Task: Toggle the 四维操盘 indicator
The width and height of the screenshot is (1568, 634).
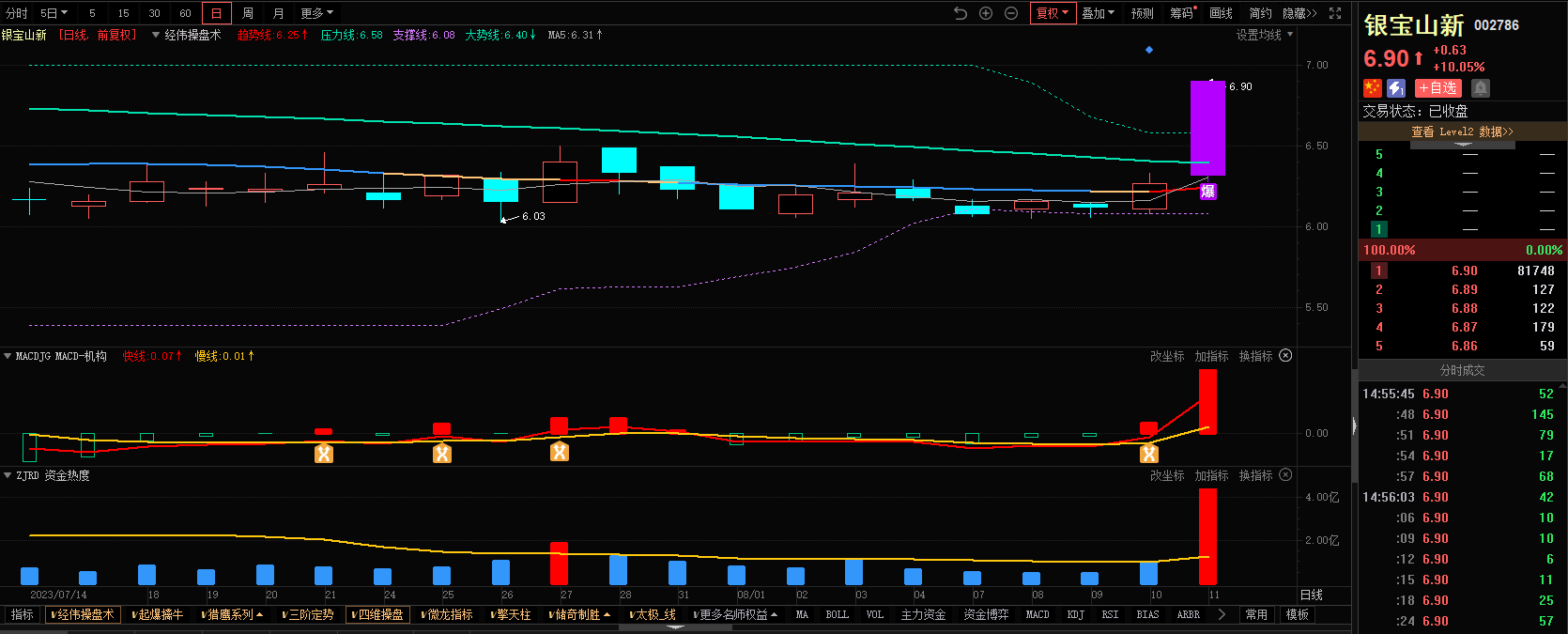Action: coord(378,615)
